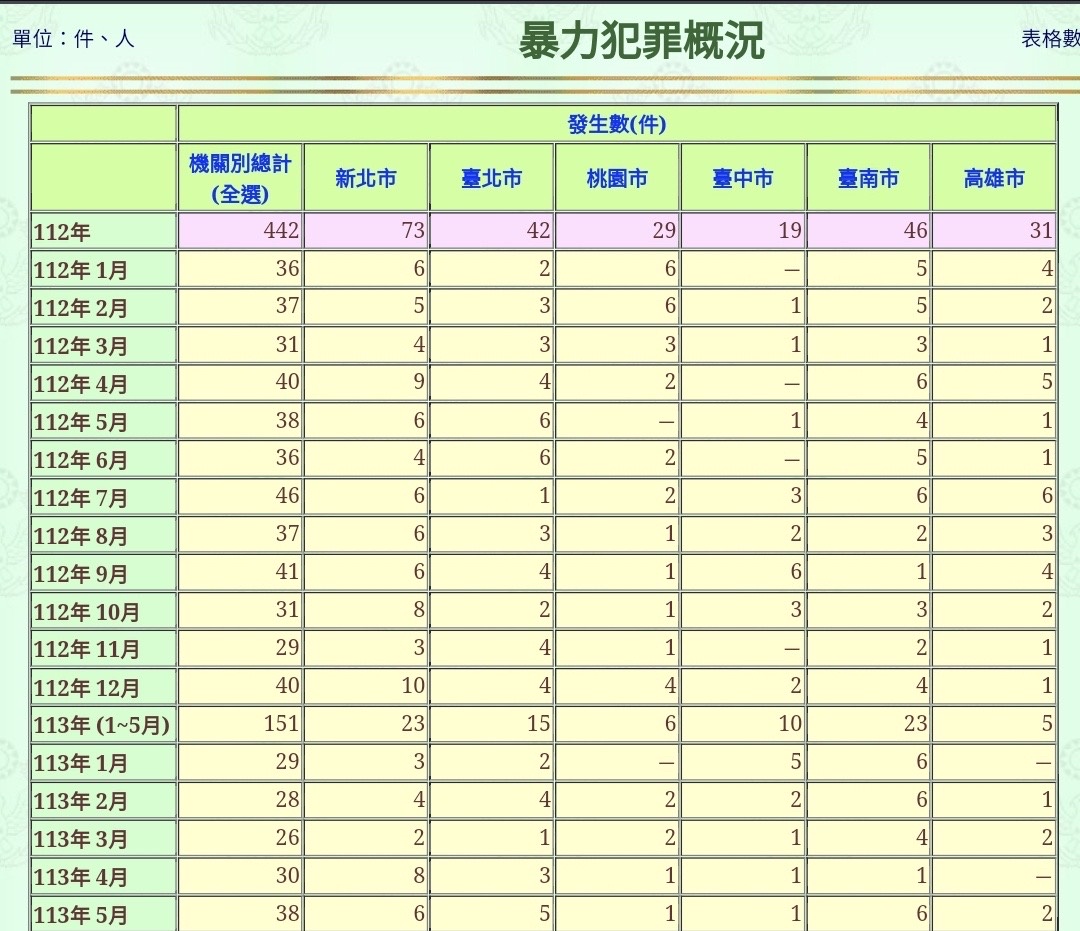Click the 臺南市 column header
The width and height of the screenshot is (1080, 931).
pyautogui.click(x=868, y=179)
